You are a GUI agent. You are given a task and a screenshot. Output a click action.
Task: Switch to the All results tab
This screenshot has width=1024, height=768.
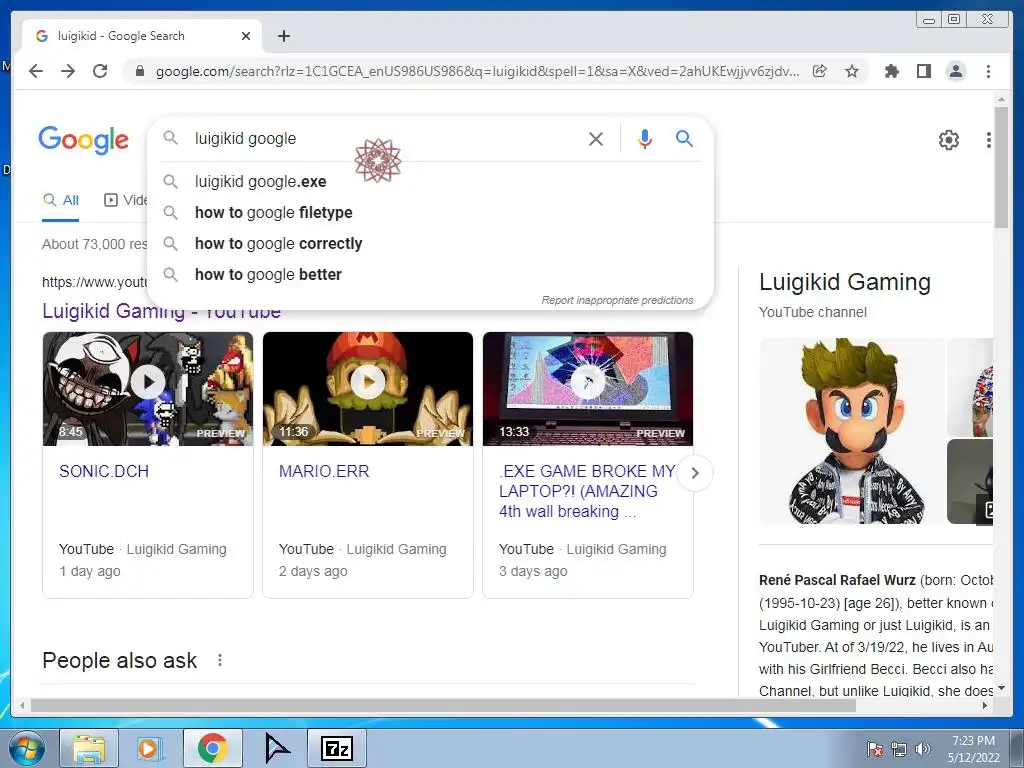point(61,200)
